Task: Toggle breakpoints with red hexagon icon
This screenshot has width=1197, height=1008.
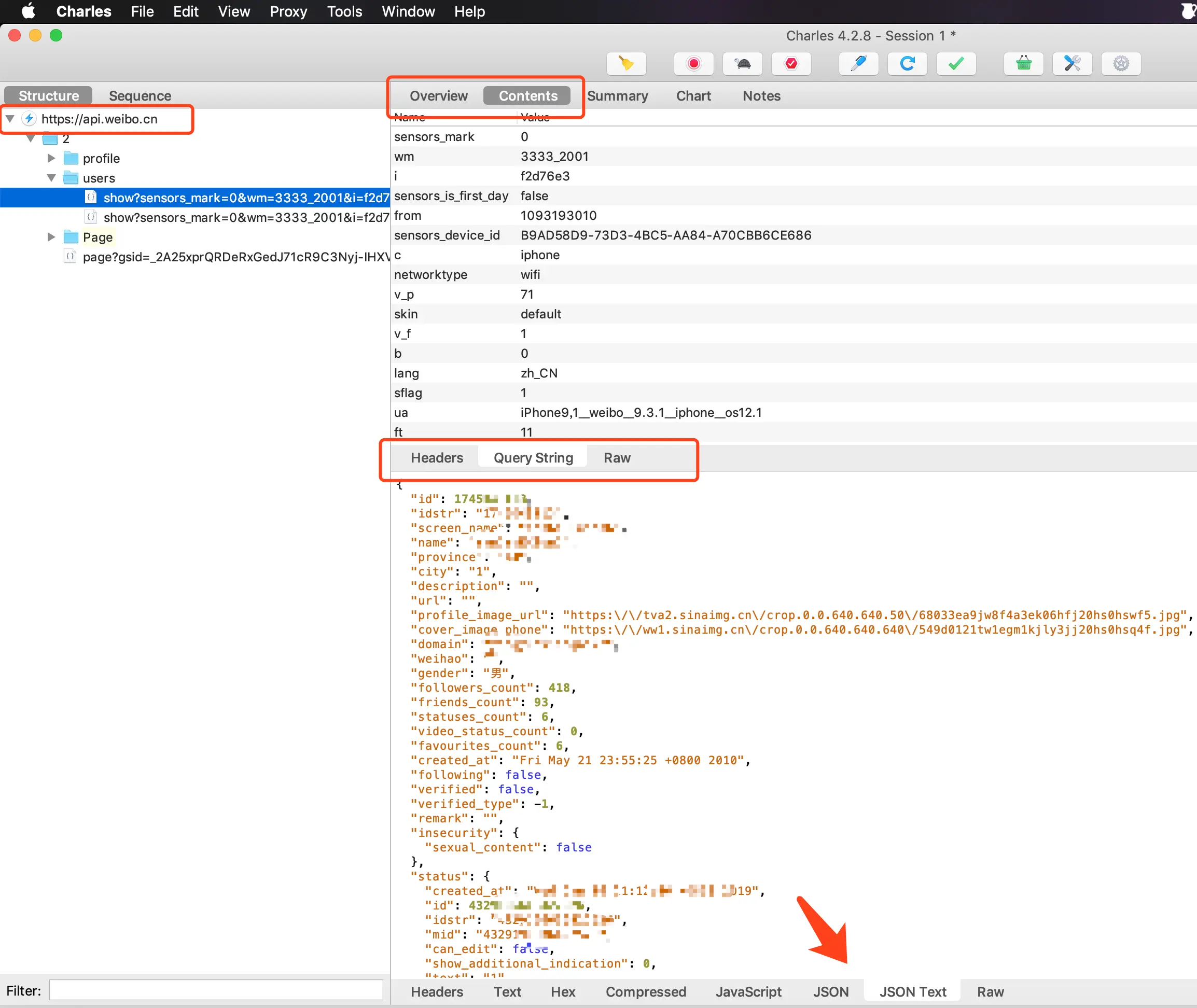Action: tap(791, 63)
